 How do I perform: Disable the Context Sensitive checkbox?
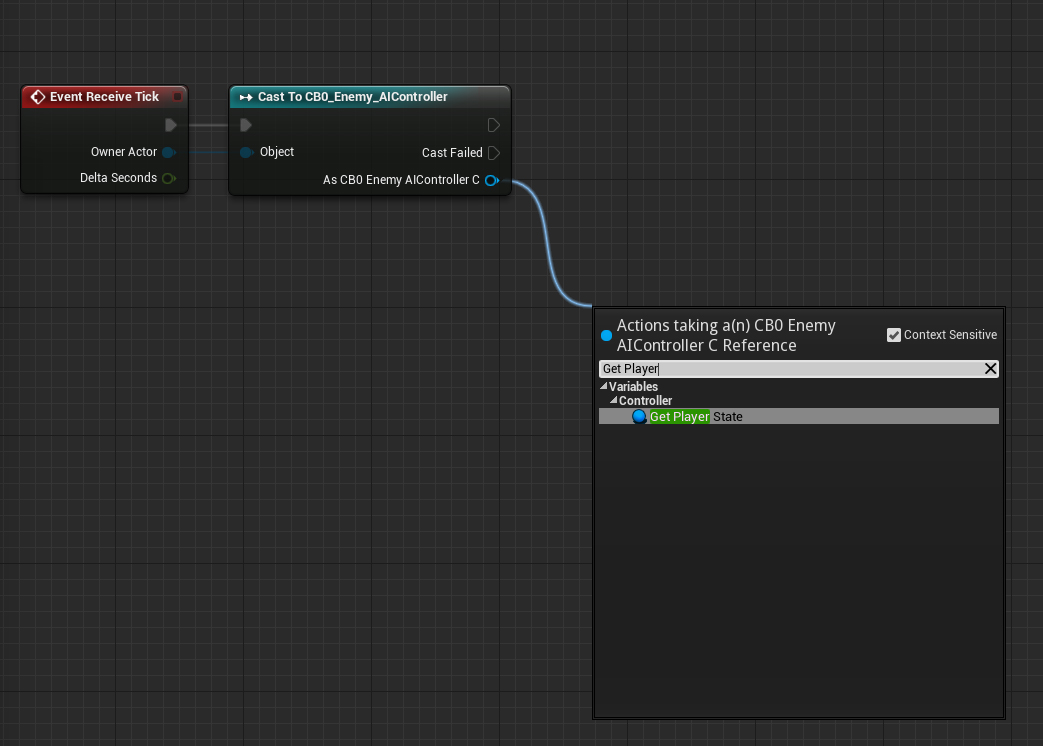(893, 334)
